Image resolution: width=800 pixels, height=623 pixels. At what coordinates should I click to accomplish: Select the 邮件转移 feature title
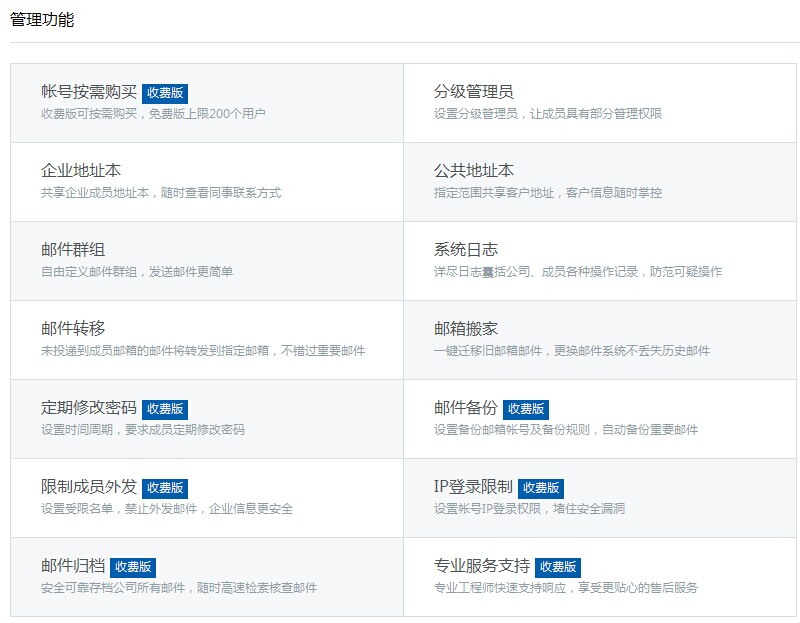click(x=73, y=329)
